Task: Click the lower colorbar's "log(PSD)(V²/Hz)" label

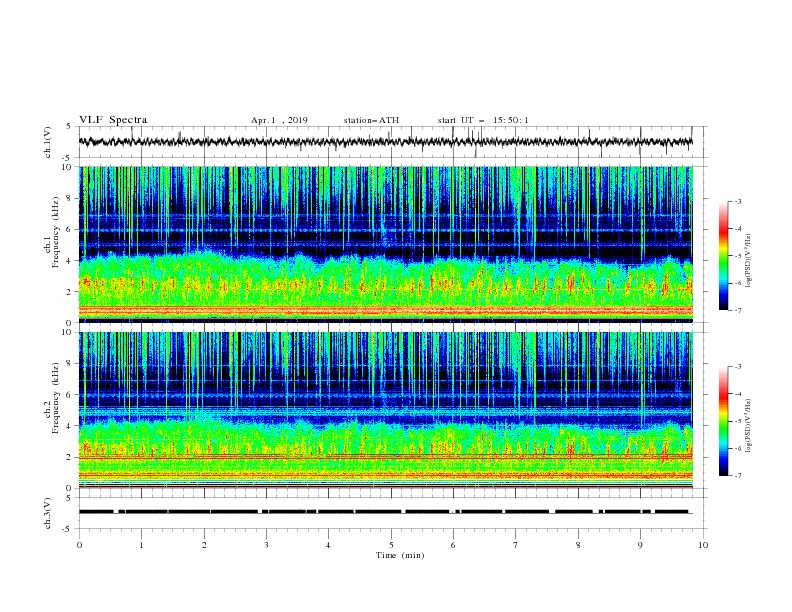Action: 749,425
